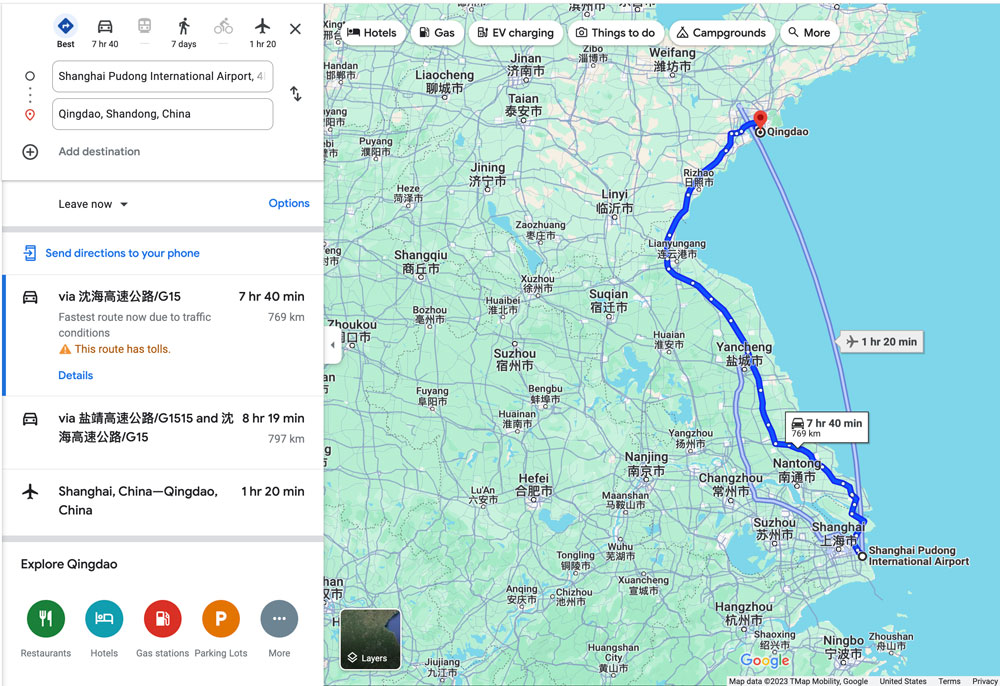Open Parking Lots in Explore Qingdao
The height and width of the screenshot is (686, 1000).
221,618
